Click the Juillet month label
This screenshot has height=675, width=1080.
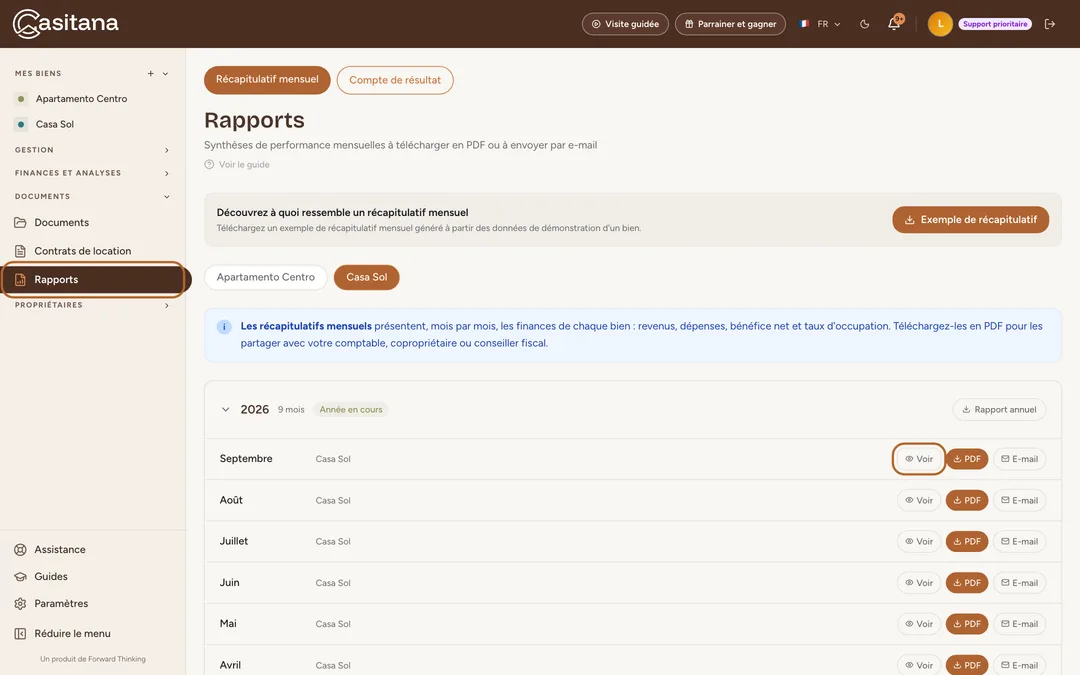pyautogui.click(x=233, y=541)
